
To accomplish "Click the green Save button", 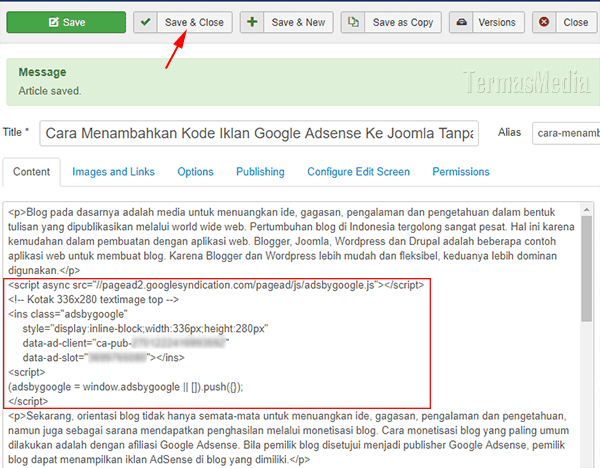I will pos(66,22).
